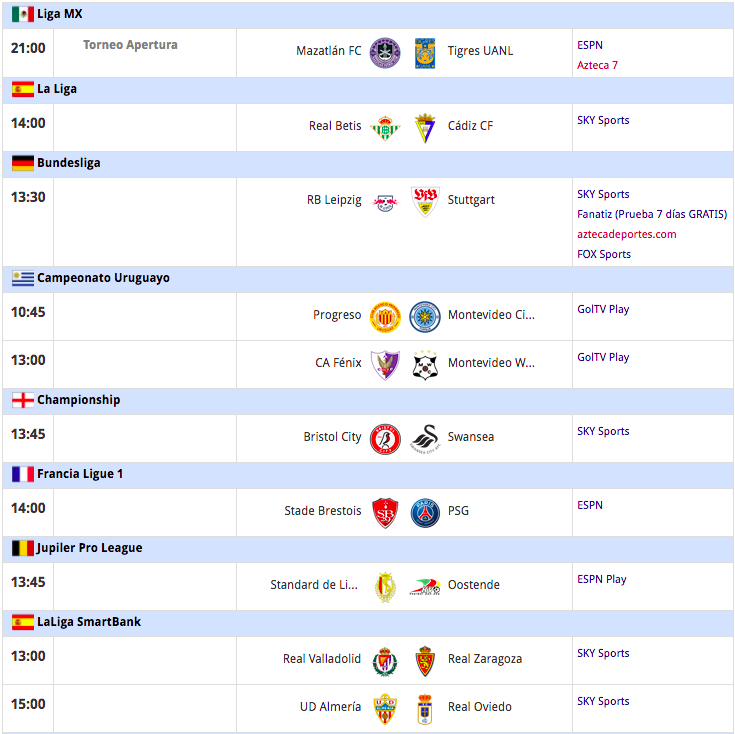The image size is (735, 734).
Task: Click the Tigres UANL team logo
Action: (425, 52)
